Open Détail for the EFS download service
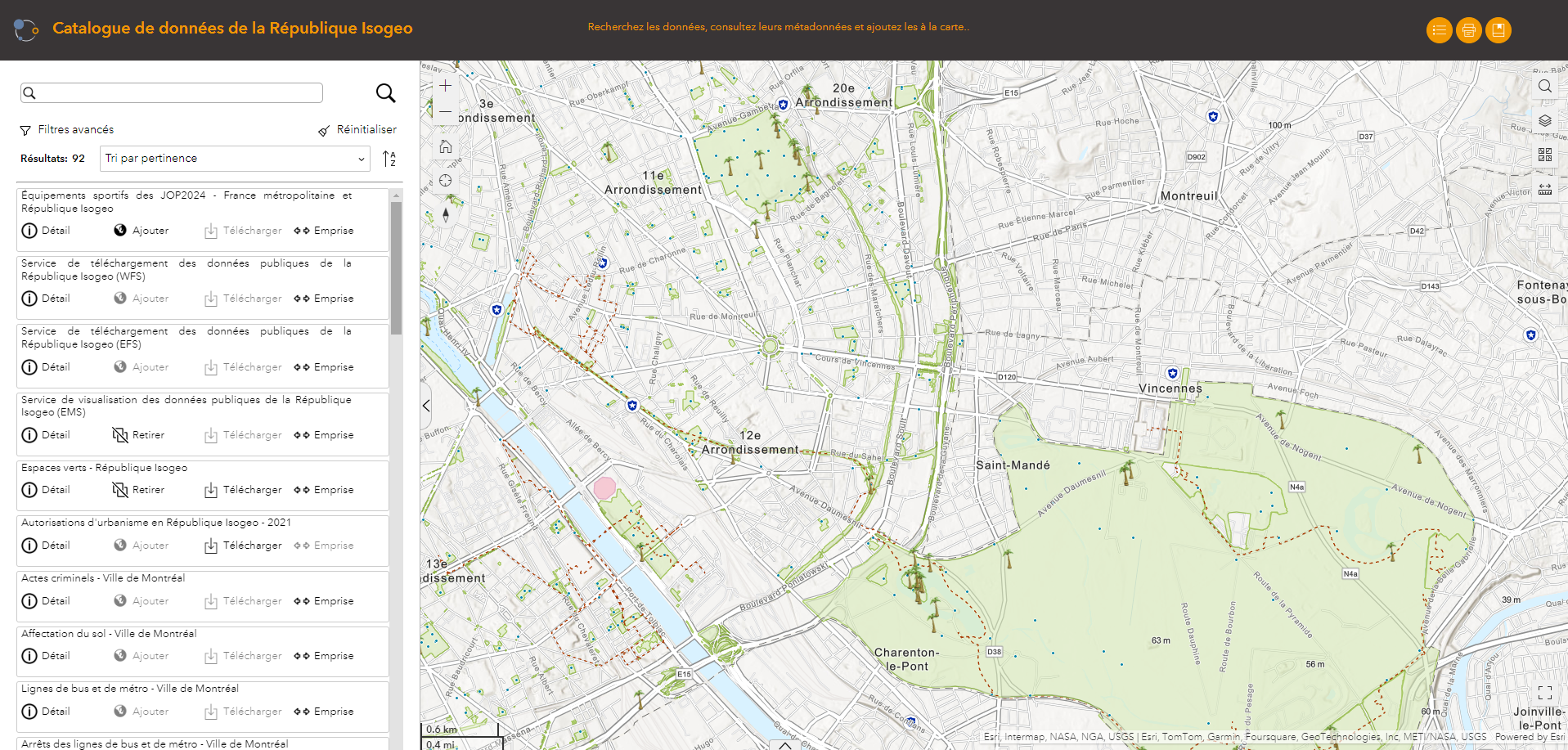The height and width of the screenshot is (750, 1568). [46, 367]
